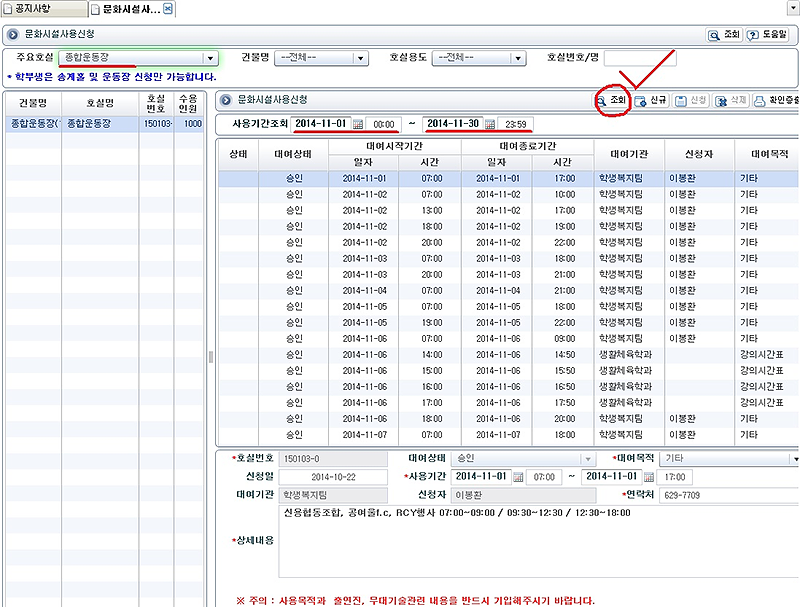Sort the room list by 건물명 header
This screenshot has height=607, width=800.
pos(33,104)
